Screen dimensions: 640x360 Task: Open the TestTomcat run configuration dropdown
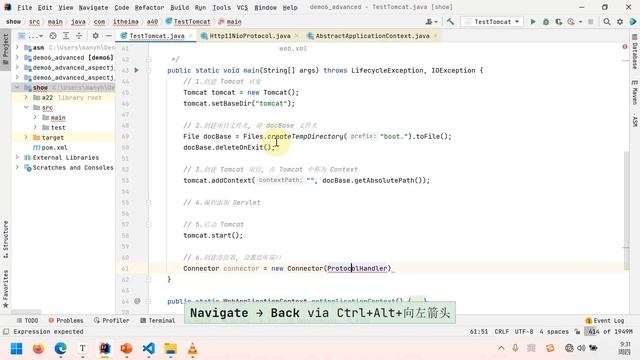pyautogui.click(x=493, y=22)
